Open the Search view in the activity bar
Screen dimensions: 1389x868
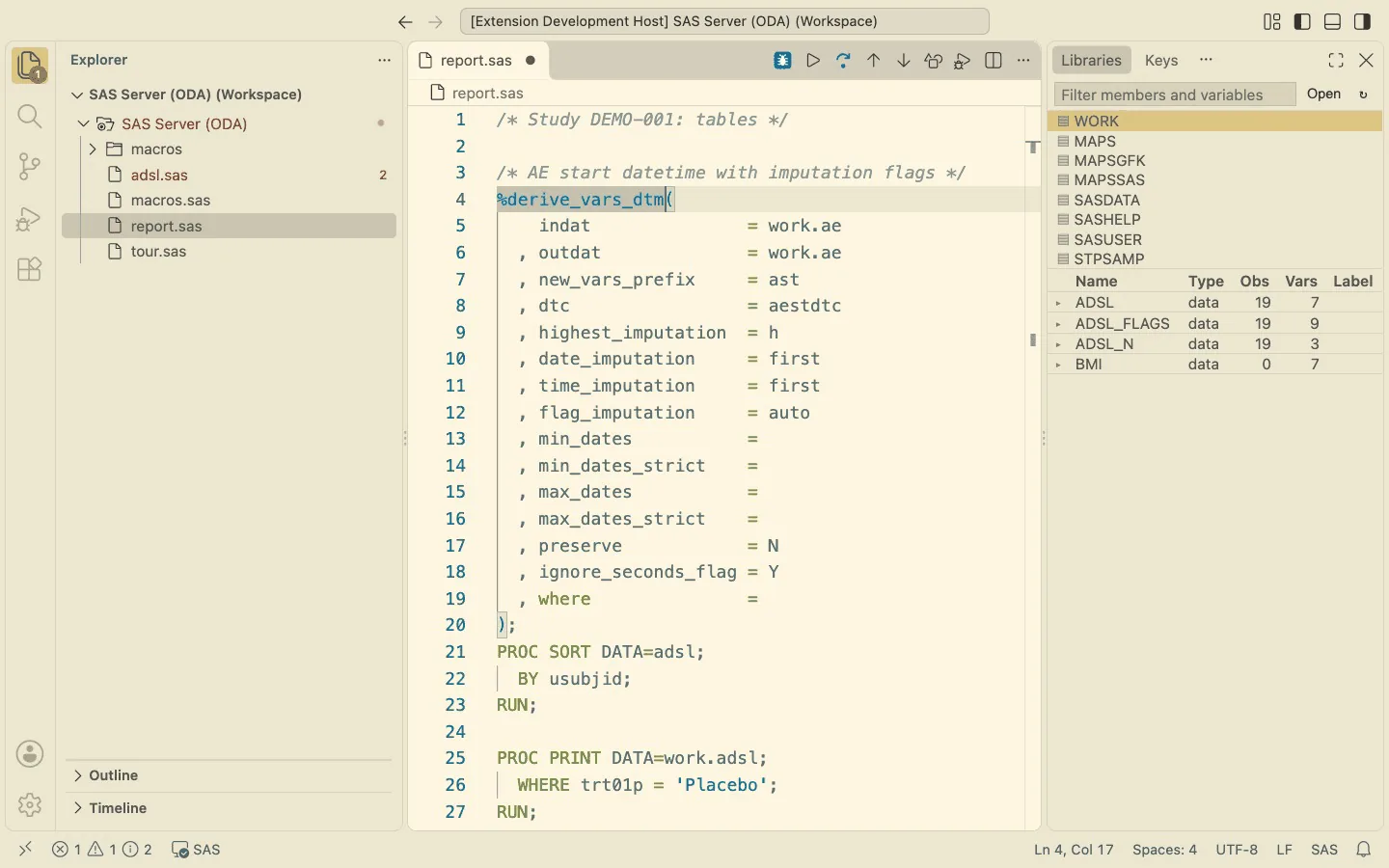[x=30, y=117]
